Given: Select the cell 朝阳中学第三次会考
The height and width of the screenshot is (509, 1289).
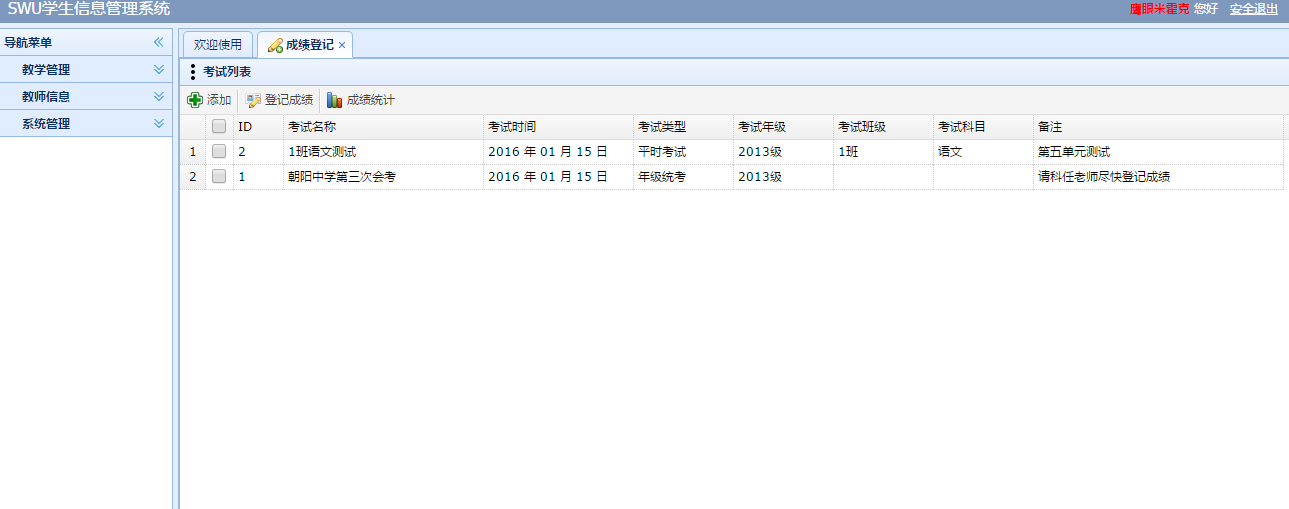Looking at the screenshot, I should click(383, 176).
